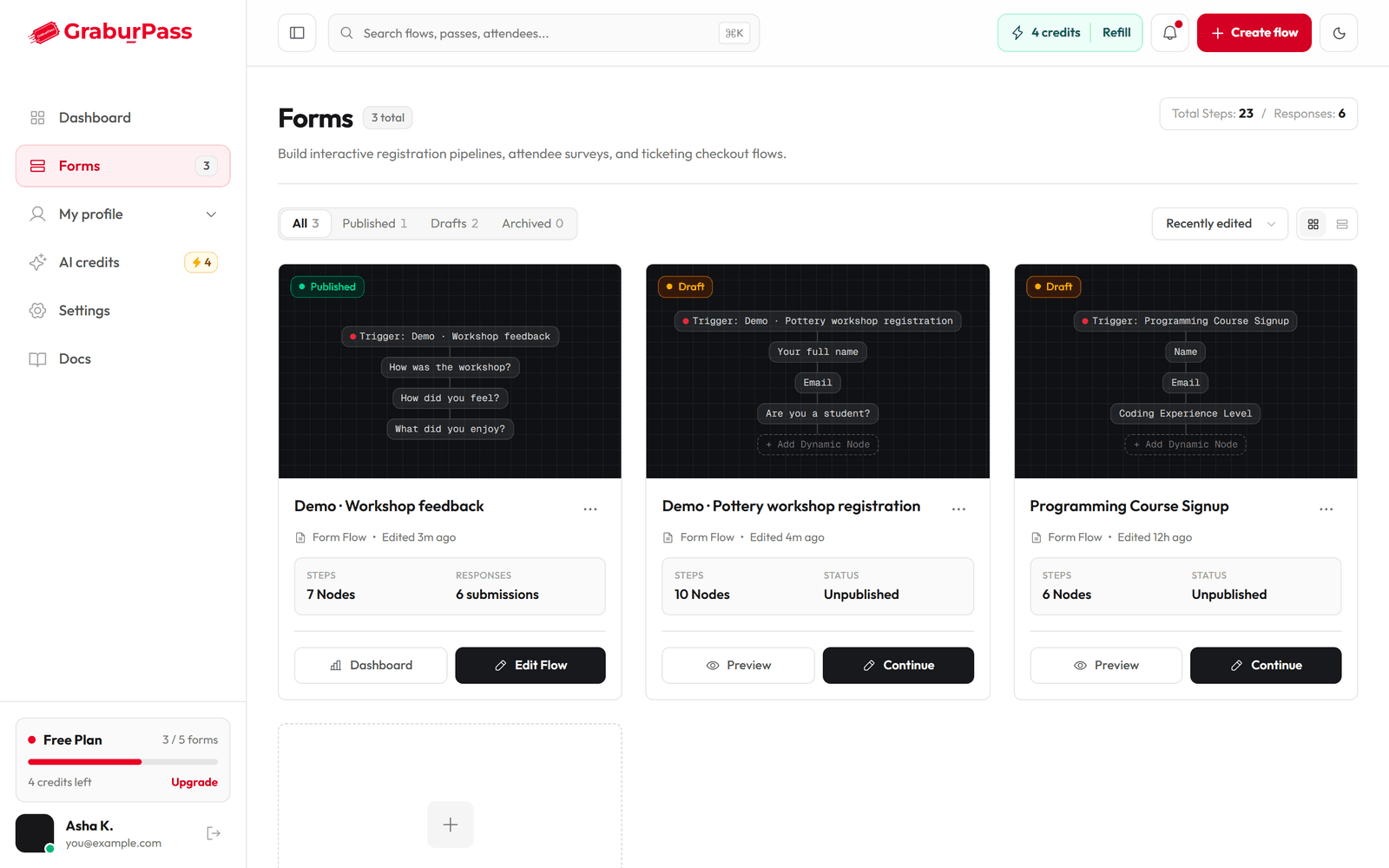Screen dimensions: 1389x868
Task: Select the Archived tab
Action: (x=532, y=223)
